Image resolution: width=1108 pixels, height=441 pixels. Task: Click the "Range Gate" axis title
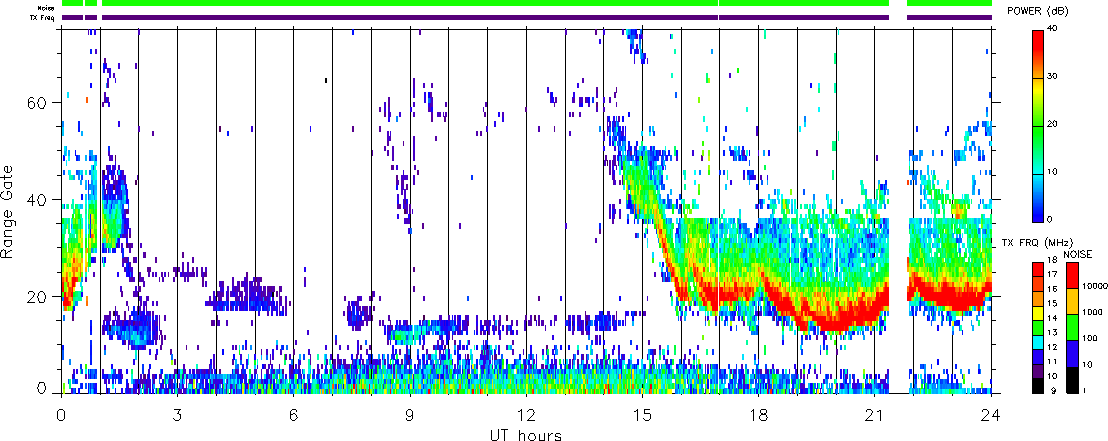8,212
